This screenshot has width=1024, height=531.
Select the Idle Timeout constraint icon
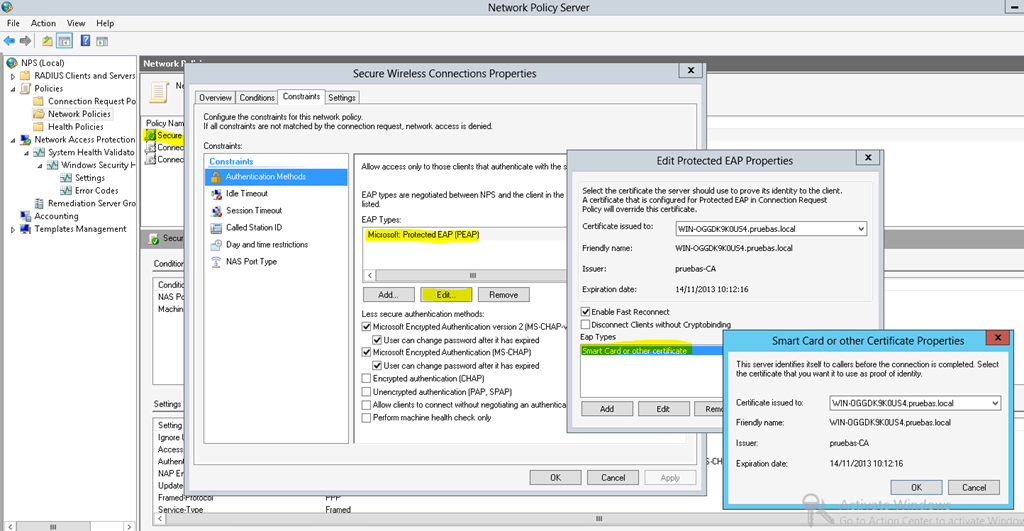click(216, 194)
